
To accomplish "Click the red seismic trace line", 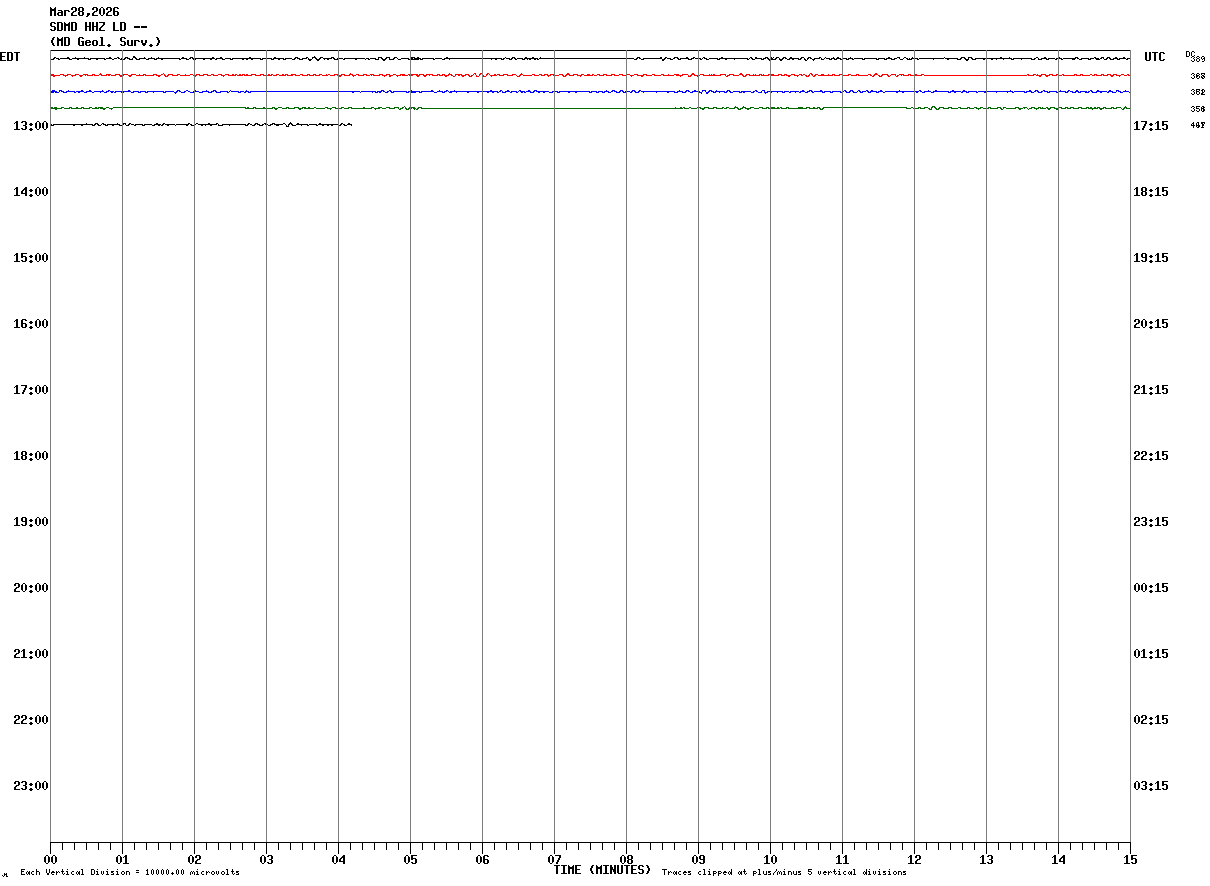I will click(590, 75).
